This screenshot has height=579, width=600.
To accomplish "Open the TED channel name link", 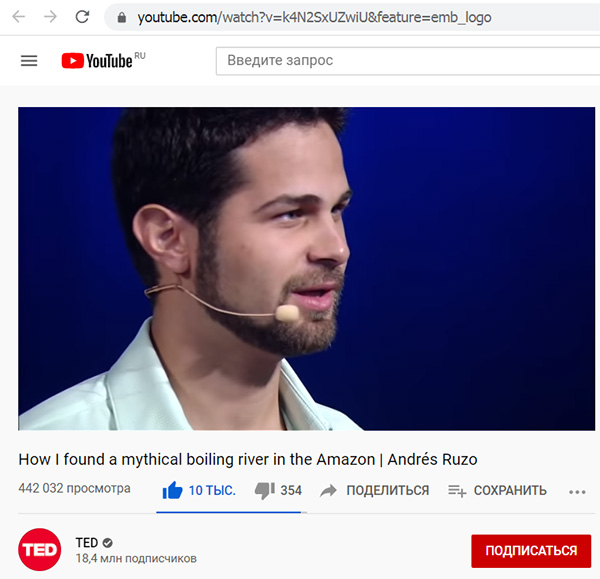I will click(x=87, y=542).
